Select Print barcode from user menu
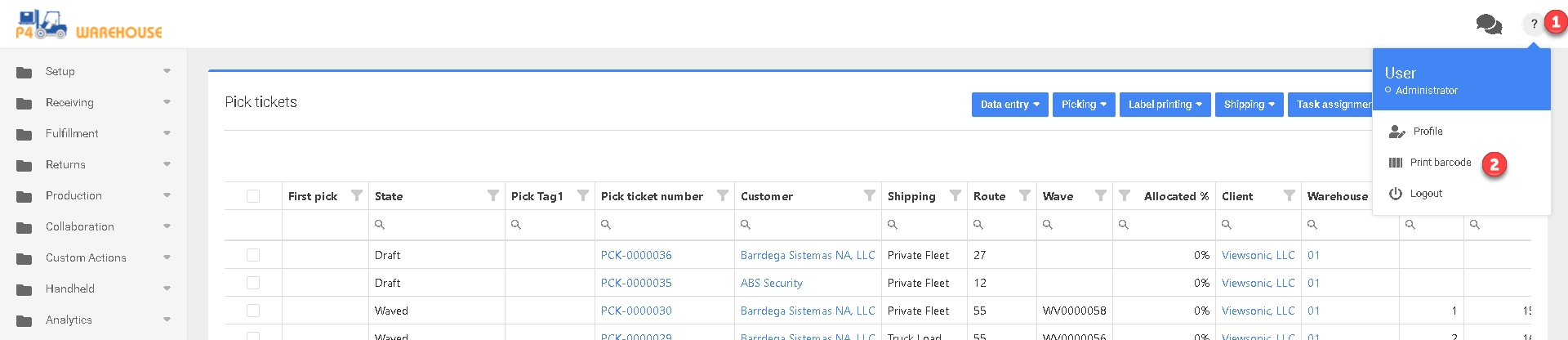Viewport: 1568px width, 340px height. click(x=1440, y=163)
